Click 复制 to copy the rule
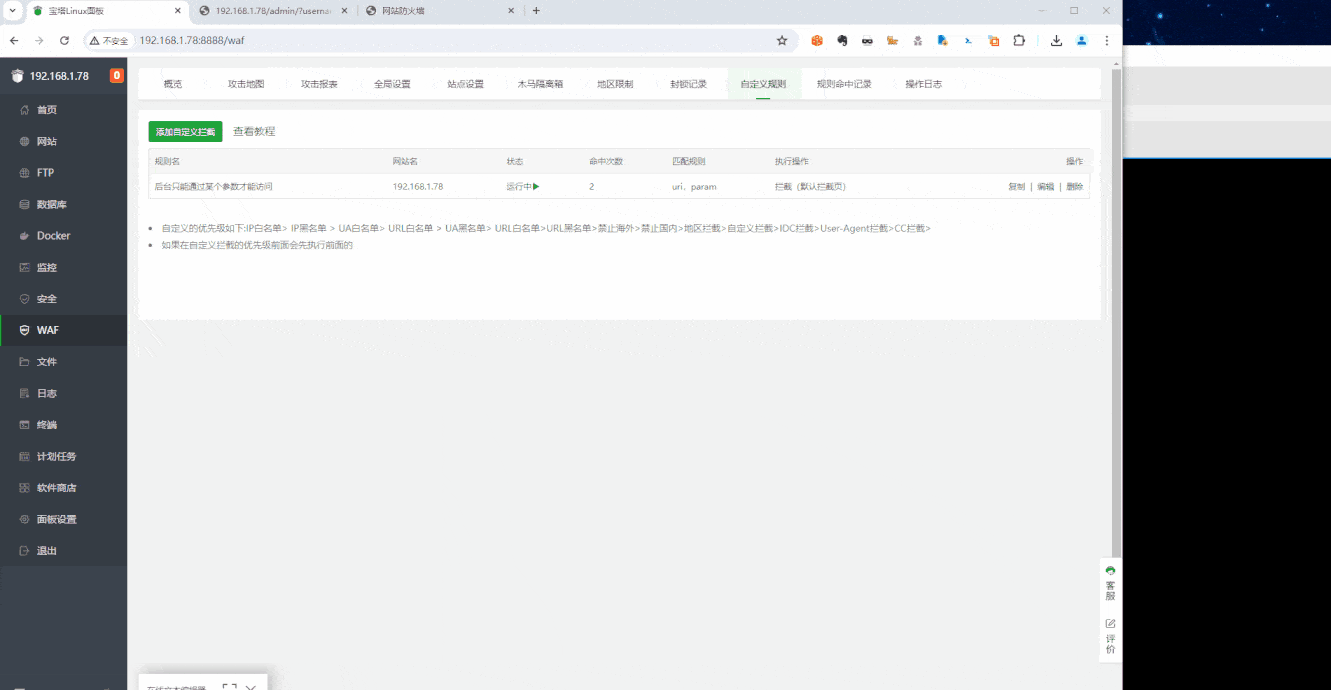This screenshot has height=690, width=1331. click(1016, 186)
